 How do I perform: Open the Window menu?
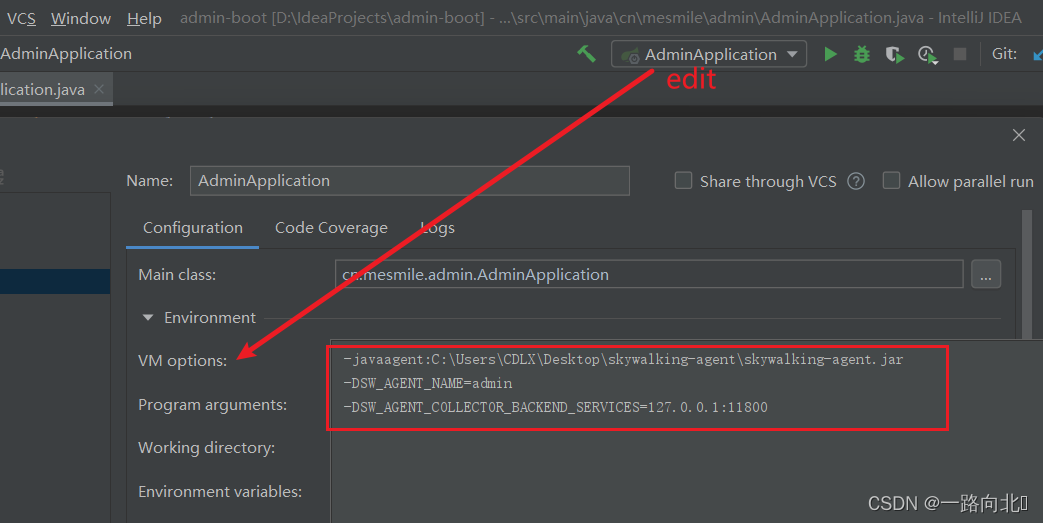point(80,18)
